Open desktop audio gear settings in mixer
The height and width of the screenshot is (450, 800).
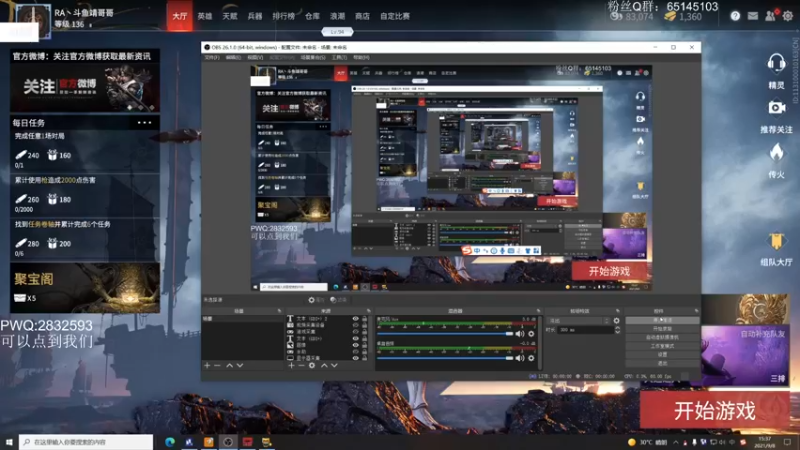[531, 358]
